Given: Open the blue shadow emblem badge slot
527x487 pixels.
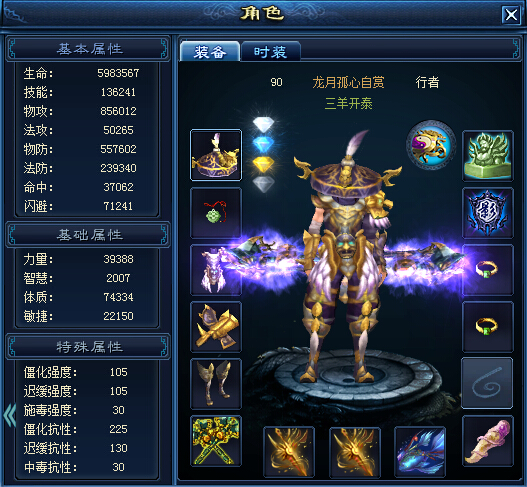Looking at the screenshot, I should pyautogui.click(x=488, y=213).
